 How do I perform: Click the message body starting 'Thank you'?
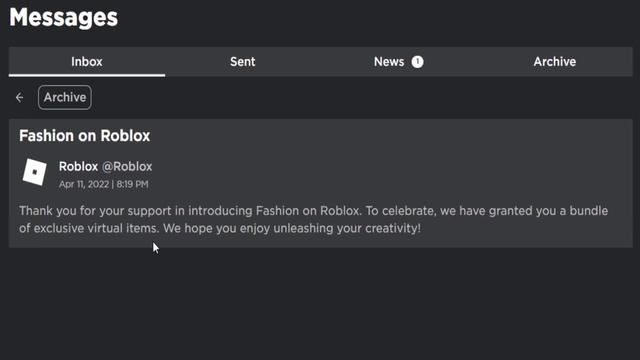(313, 220)
